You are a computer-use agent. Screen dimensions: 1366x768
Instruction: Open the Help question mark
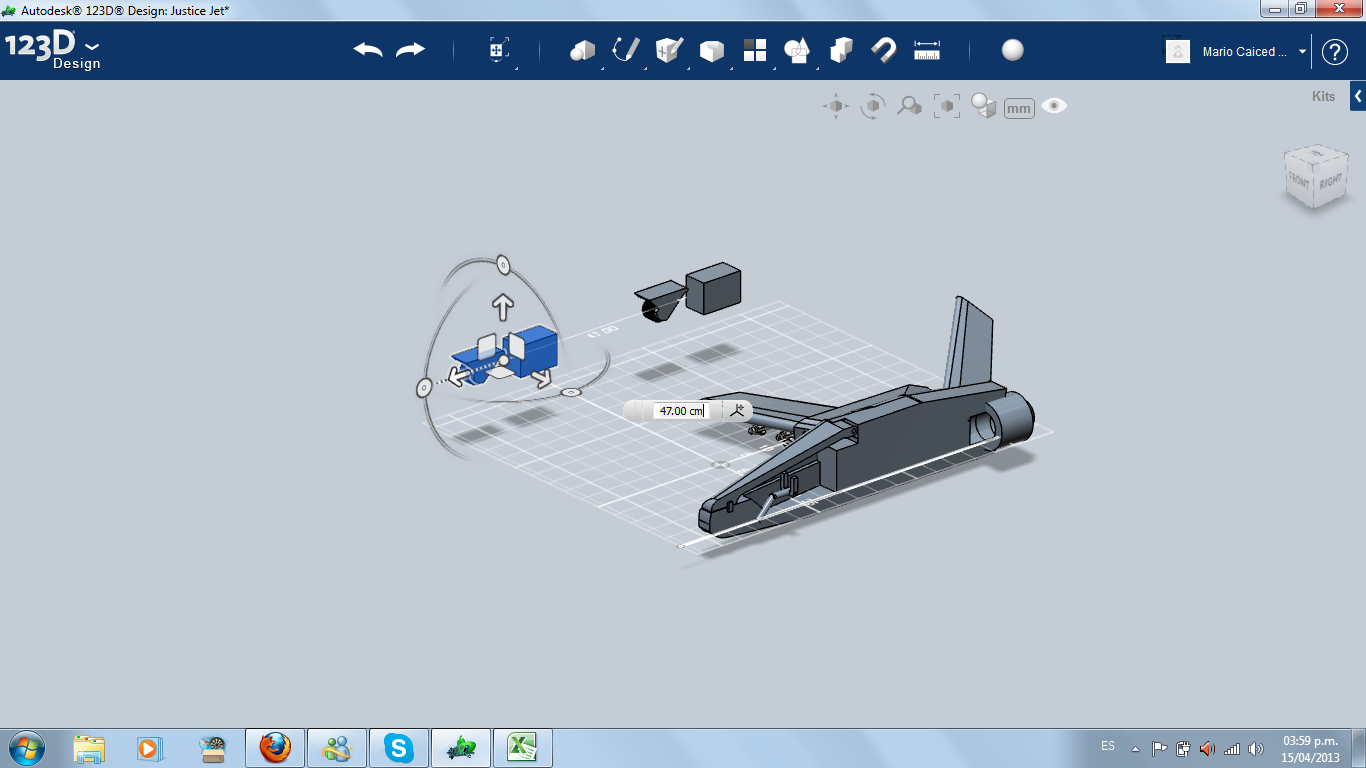tap(1335, 52)
